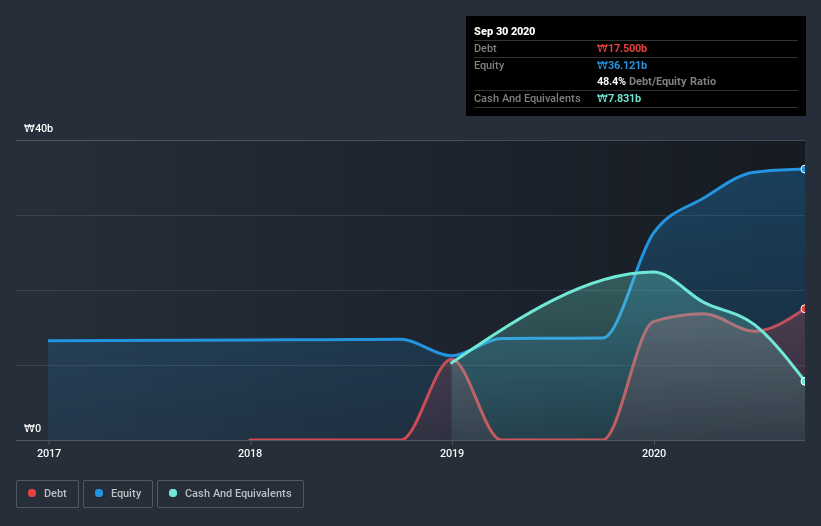Click the 2020 x-axis label
This screenshot has height=526, width=821.
(654, 453)
